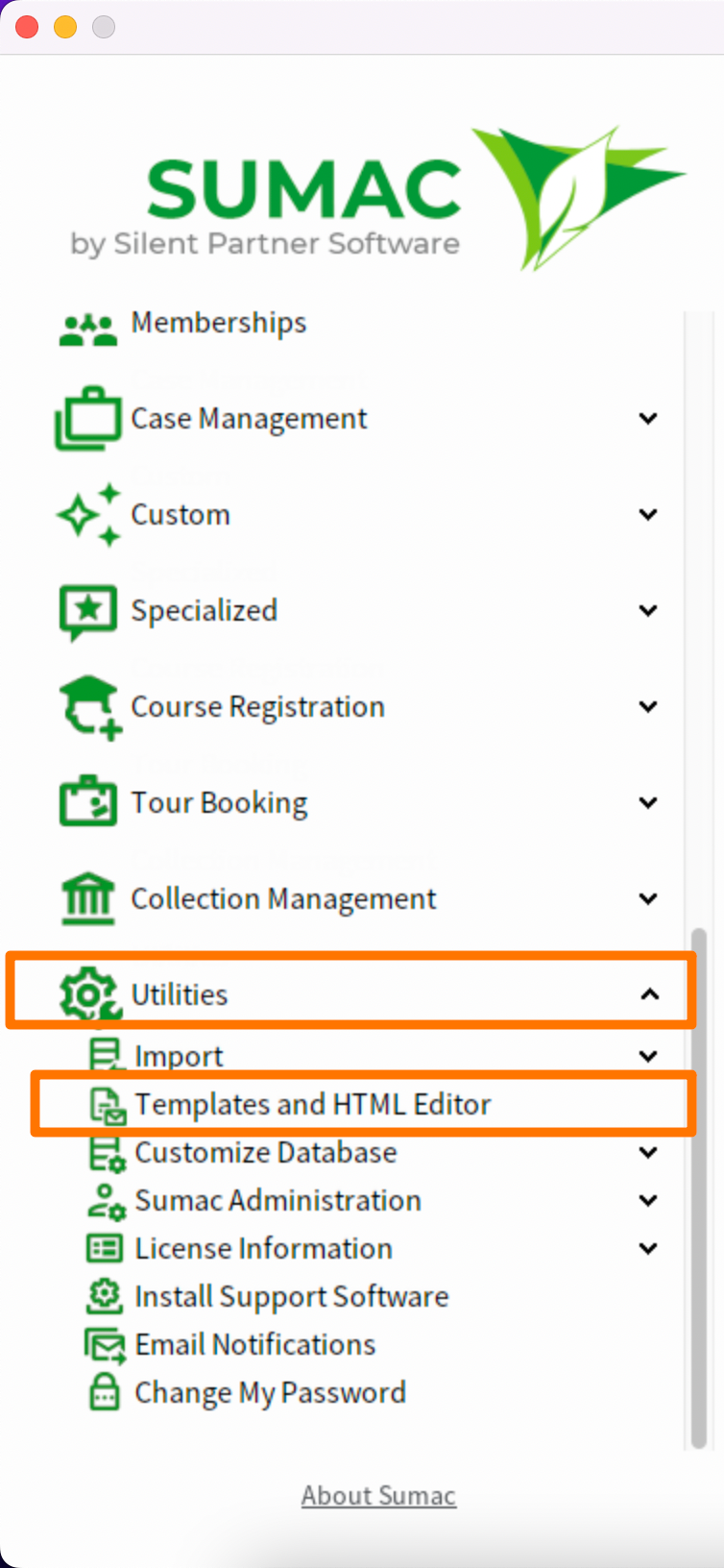
Task: Select the Tour Booking label
Action: [220, 803]
